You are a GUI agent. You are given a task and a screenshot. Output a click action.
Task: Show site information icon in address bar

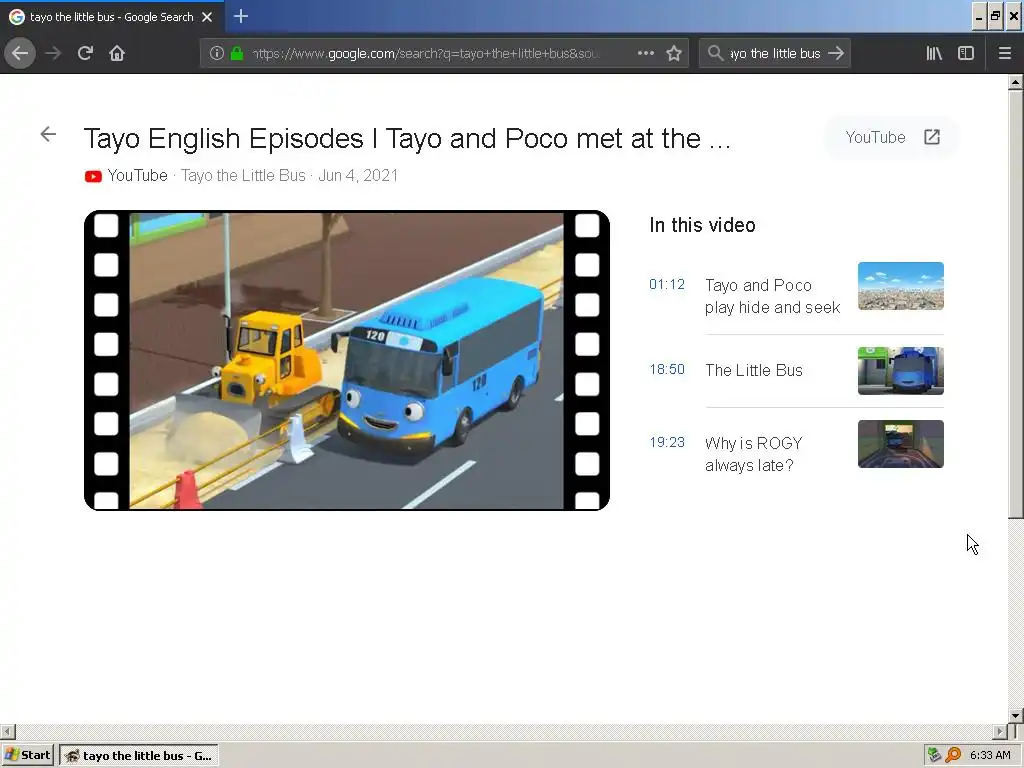tap(217, 54)
